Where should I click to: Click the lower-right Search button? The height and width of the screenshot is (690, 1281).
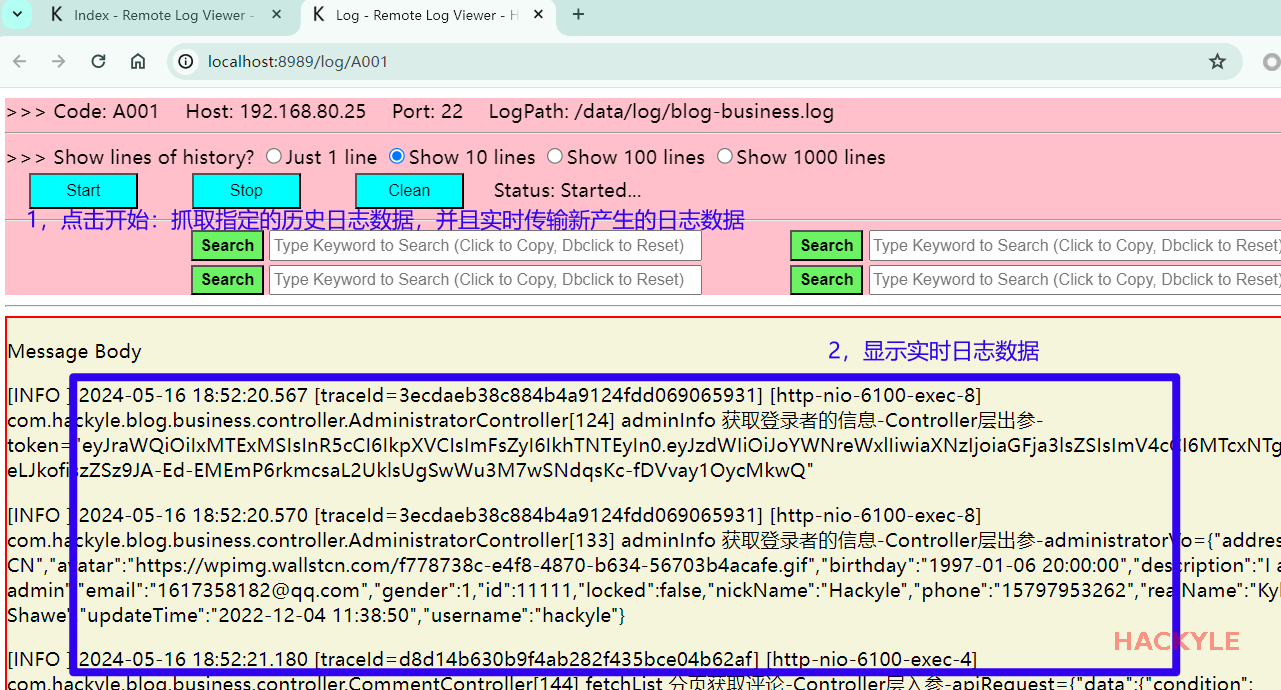(826, 280)
